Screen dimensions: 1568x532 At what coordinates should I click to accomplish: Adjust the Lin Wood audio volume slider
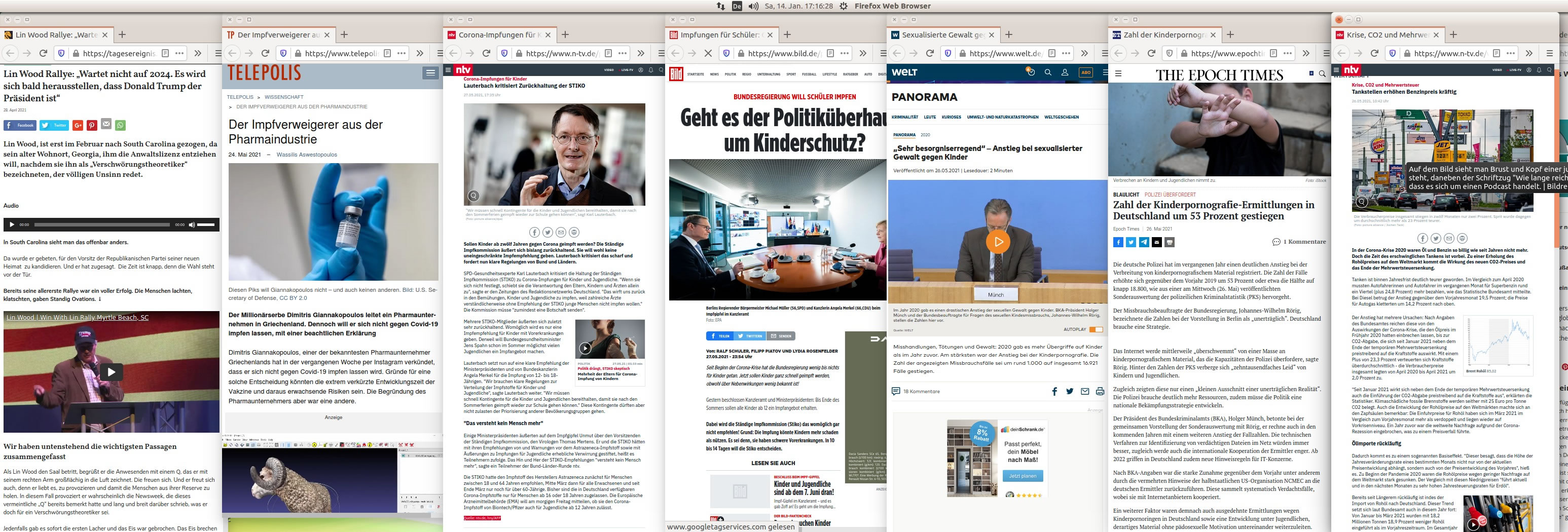206,224
